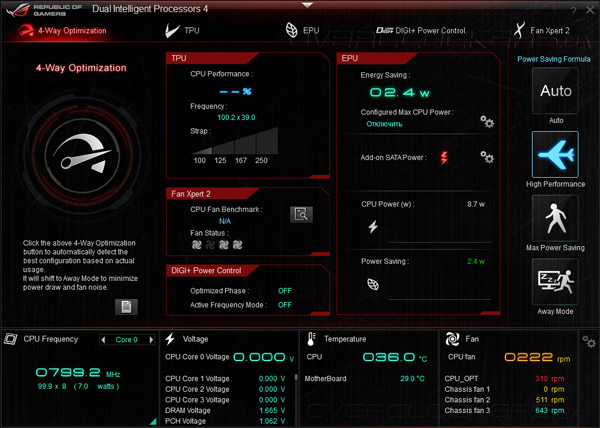Open Add-on SATA Power settings gears

tap(487, 157)
